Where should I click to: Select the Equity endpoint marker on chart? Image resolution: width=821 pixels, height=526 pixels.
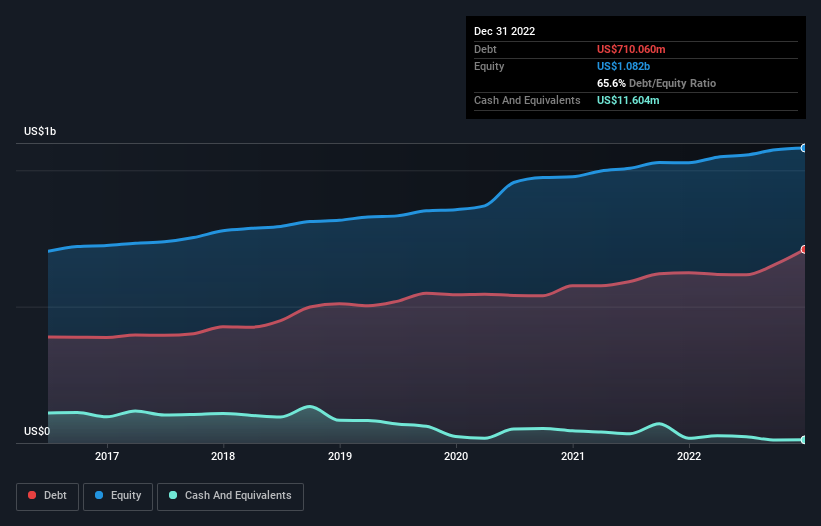(804, 148)
